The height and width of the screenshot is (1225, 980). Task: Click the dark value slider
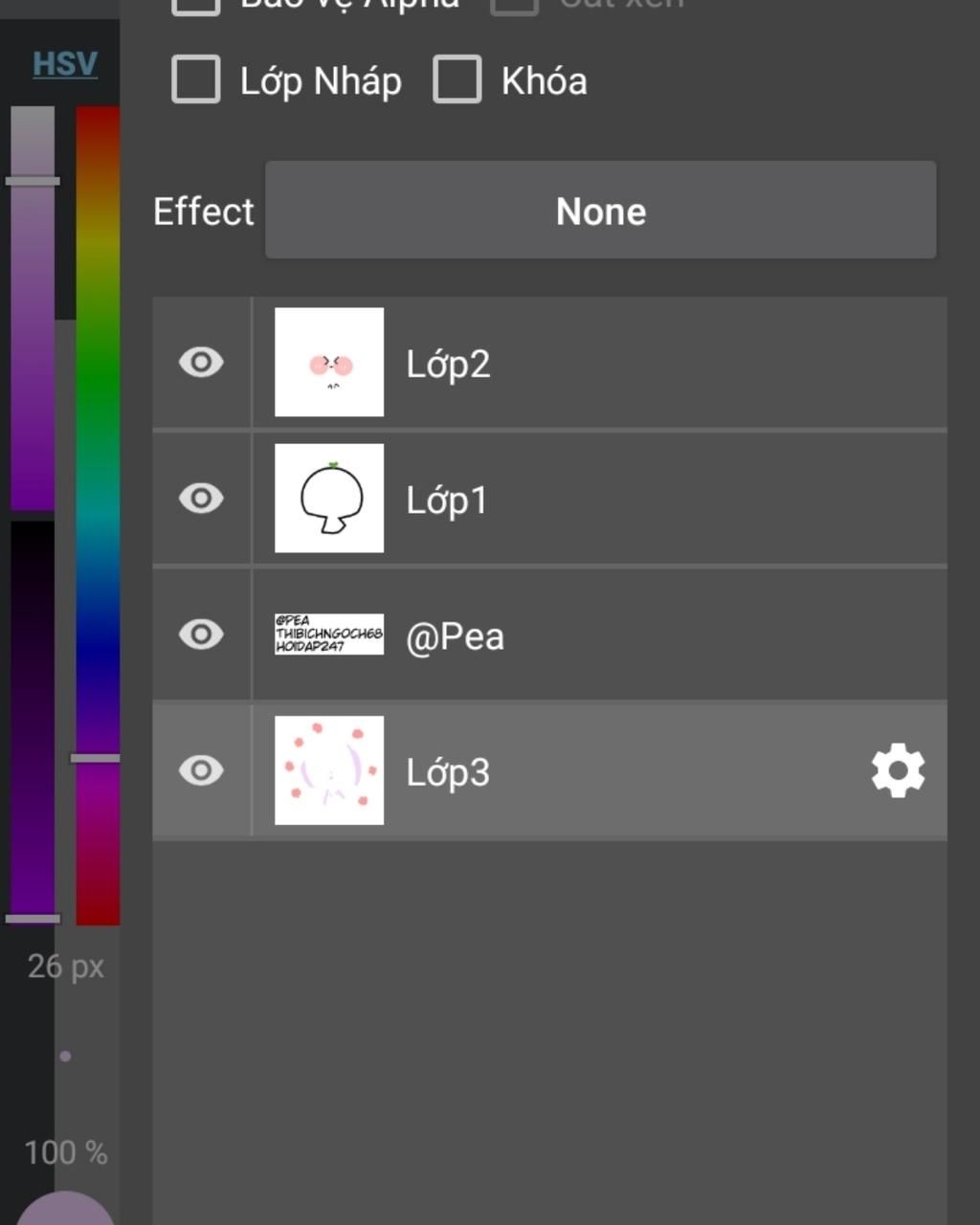coord(33,718)
